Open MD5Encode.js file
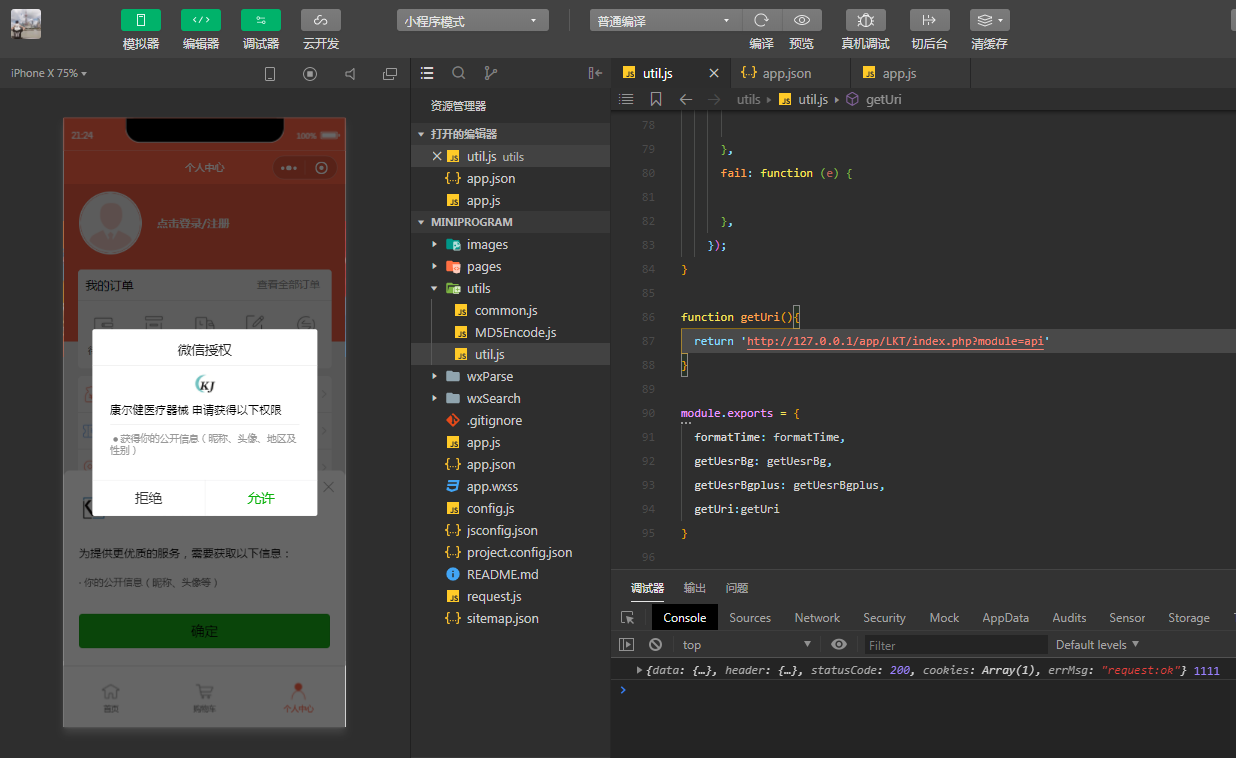The height and width of the screenshot is (758, 1236). [511, 332]
